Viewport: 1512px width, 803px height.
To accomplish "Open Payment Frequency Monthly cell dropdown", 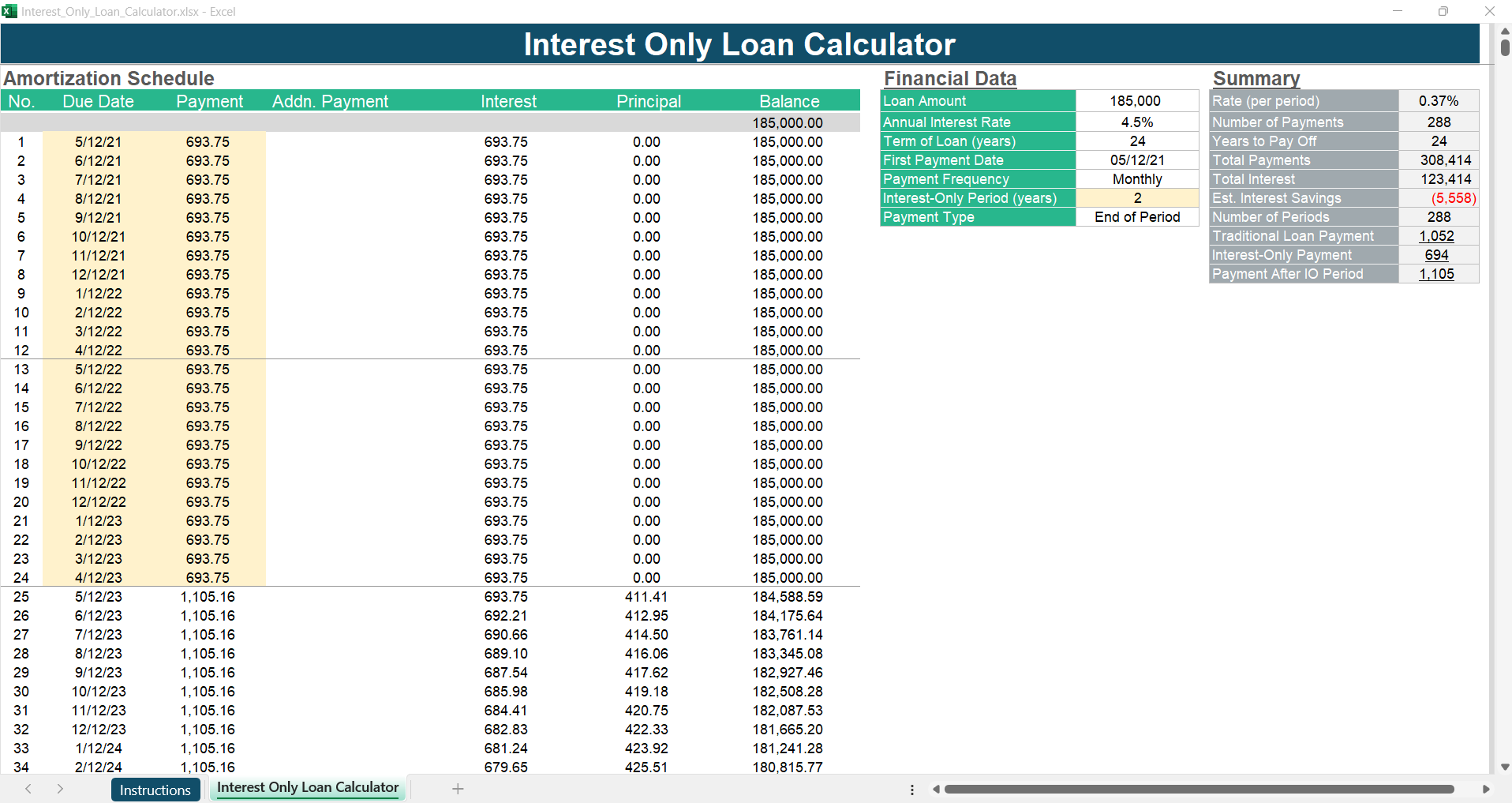I will (1136, 179).
